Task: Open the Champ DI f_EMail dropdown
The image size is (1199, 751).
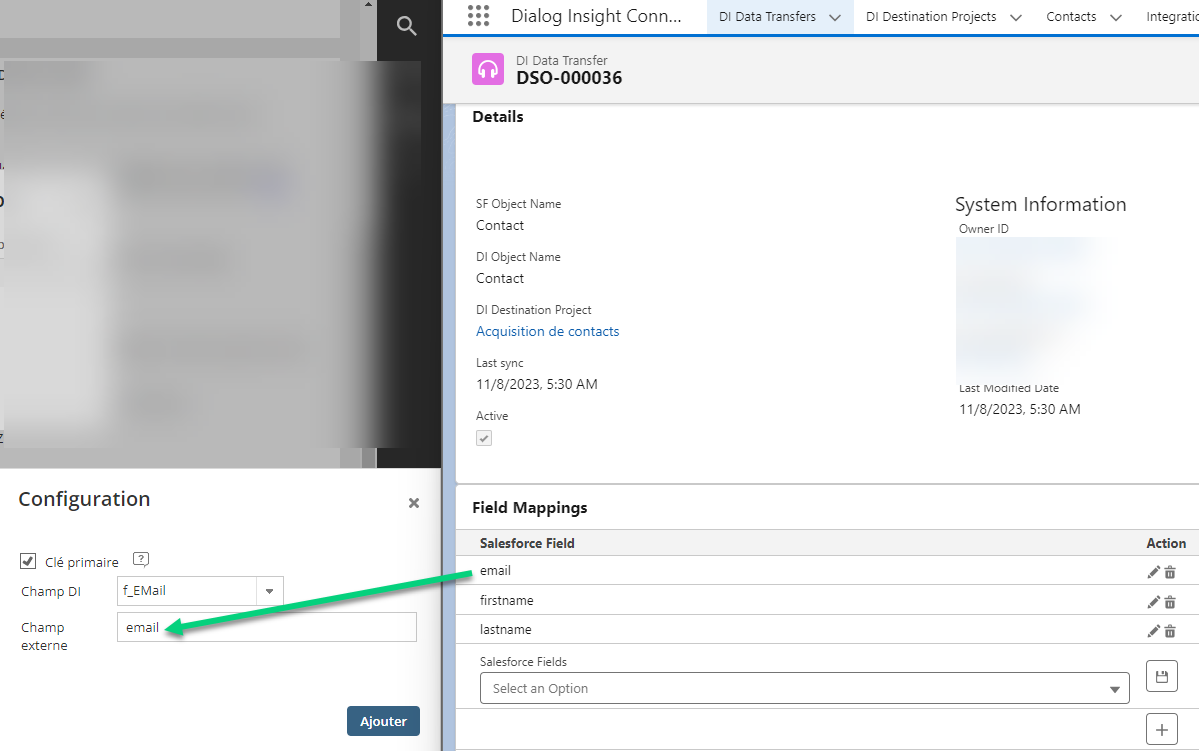Action: pyautogui.click(x=200, y=590)
